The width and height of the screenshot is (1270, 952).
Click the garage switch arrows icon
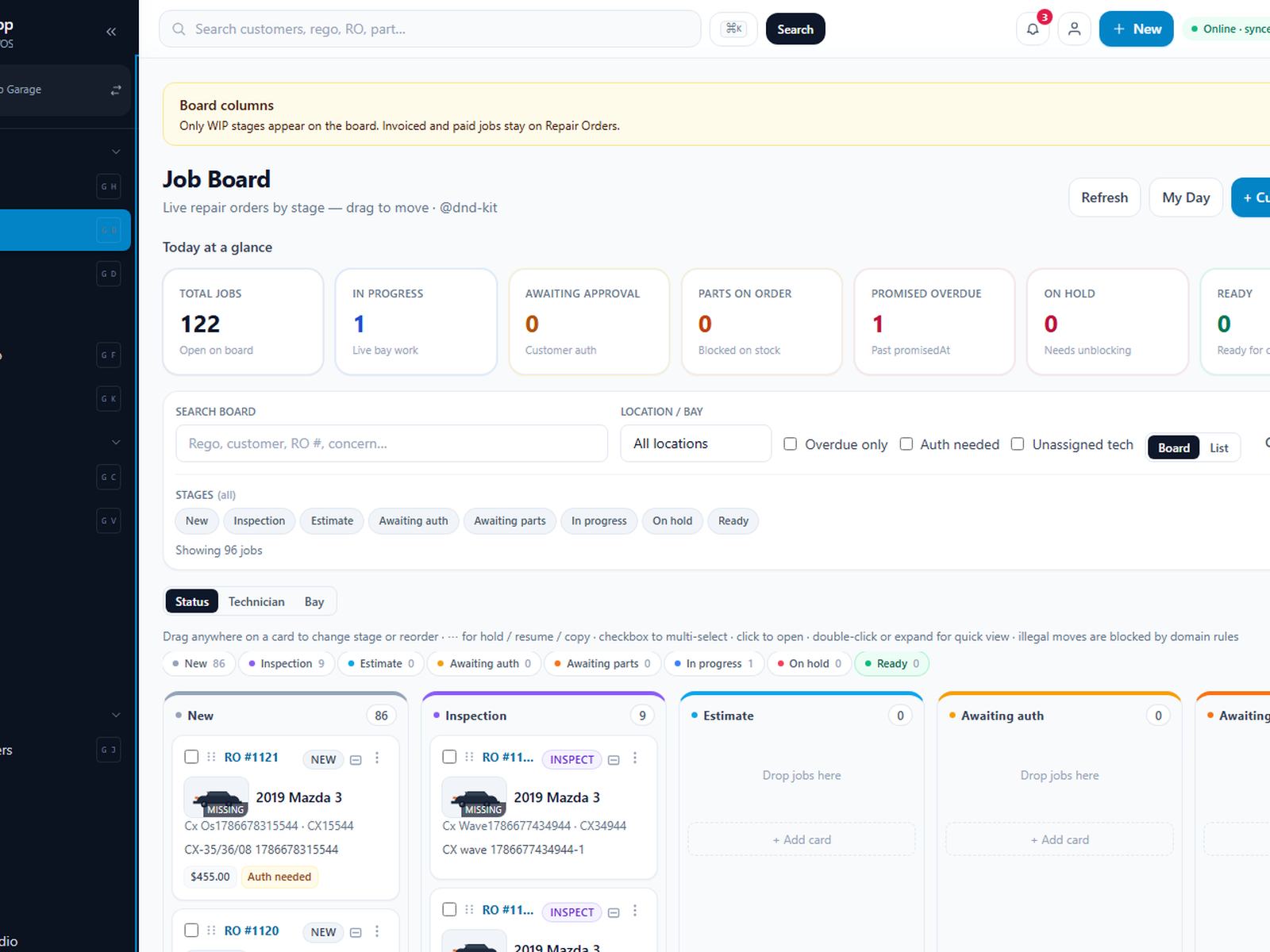tap(116, 90)
